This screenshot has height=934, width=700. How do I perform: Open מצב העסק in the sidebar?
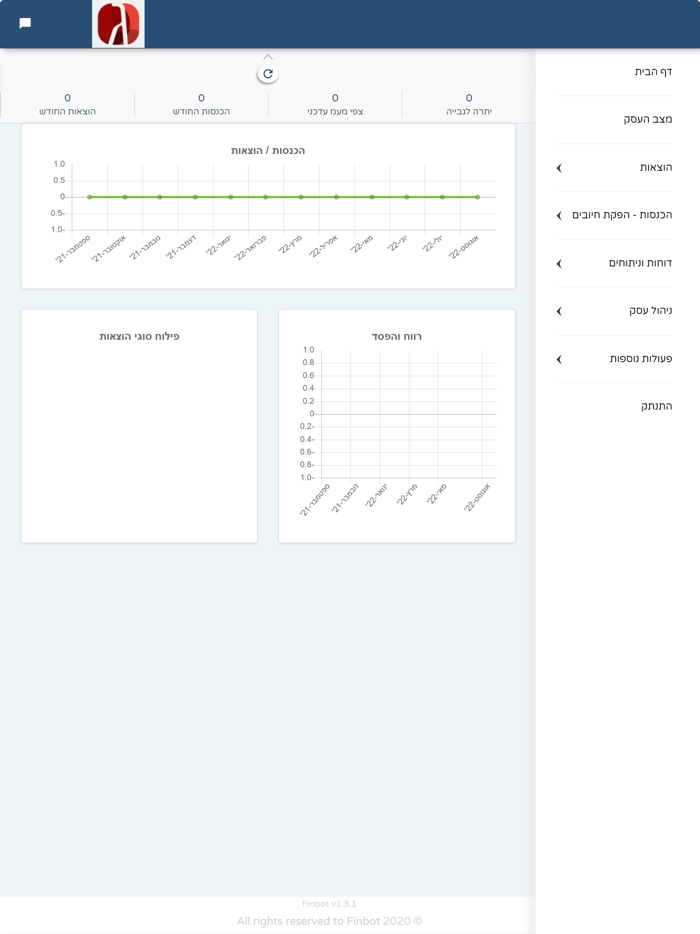[648, 119]
